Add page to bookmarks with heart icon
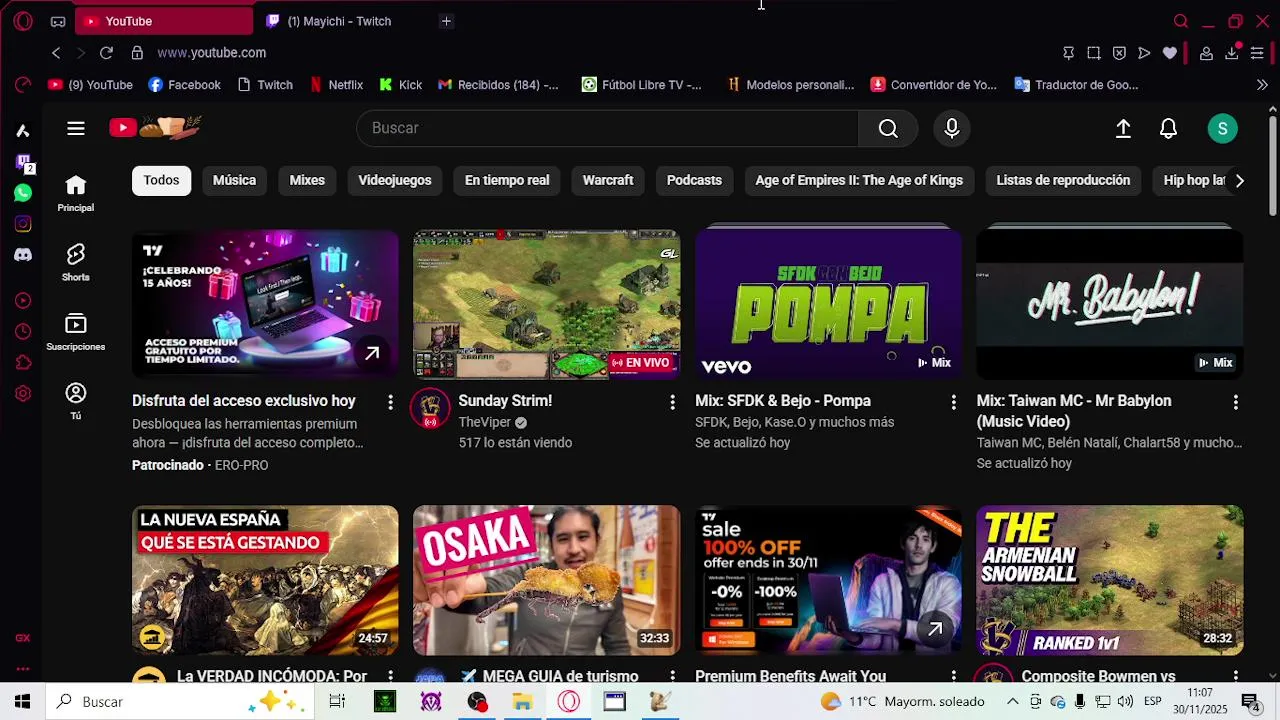The image size is (1280, 720). [1170, 53]
